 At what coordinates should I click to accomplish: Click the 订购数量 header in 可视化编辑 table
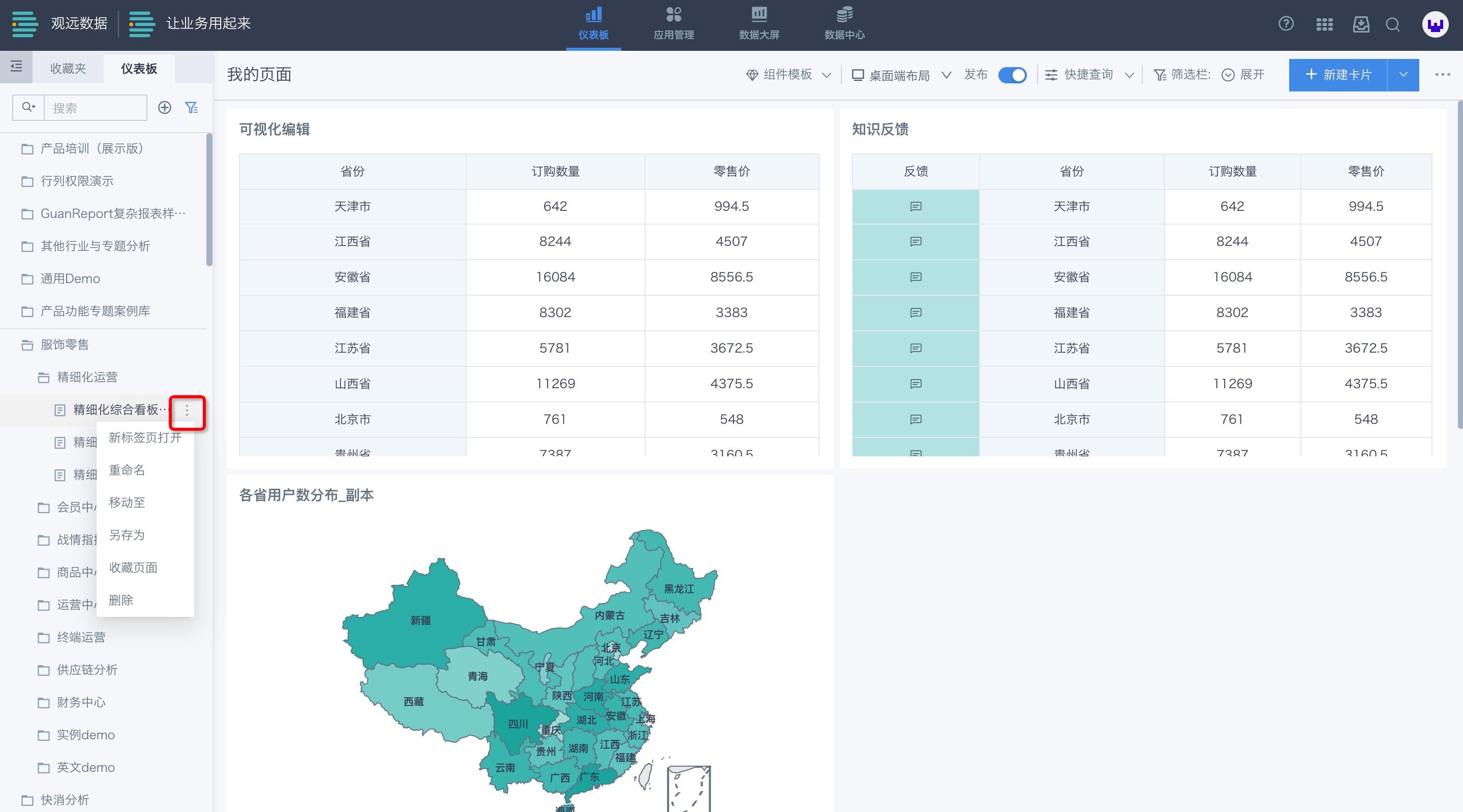tap(556, 171)
